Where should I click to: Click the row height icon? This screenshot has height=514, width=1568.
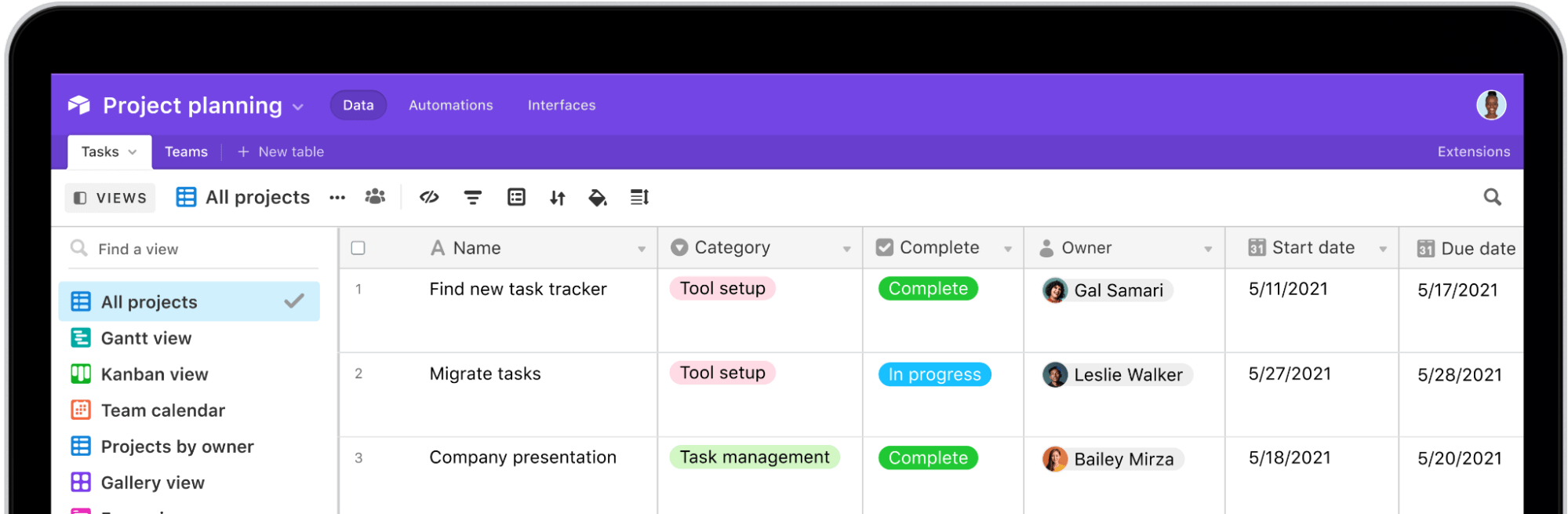[x=639, y=198]
